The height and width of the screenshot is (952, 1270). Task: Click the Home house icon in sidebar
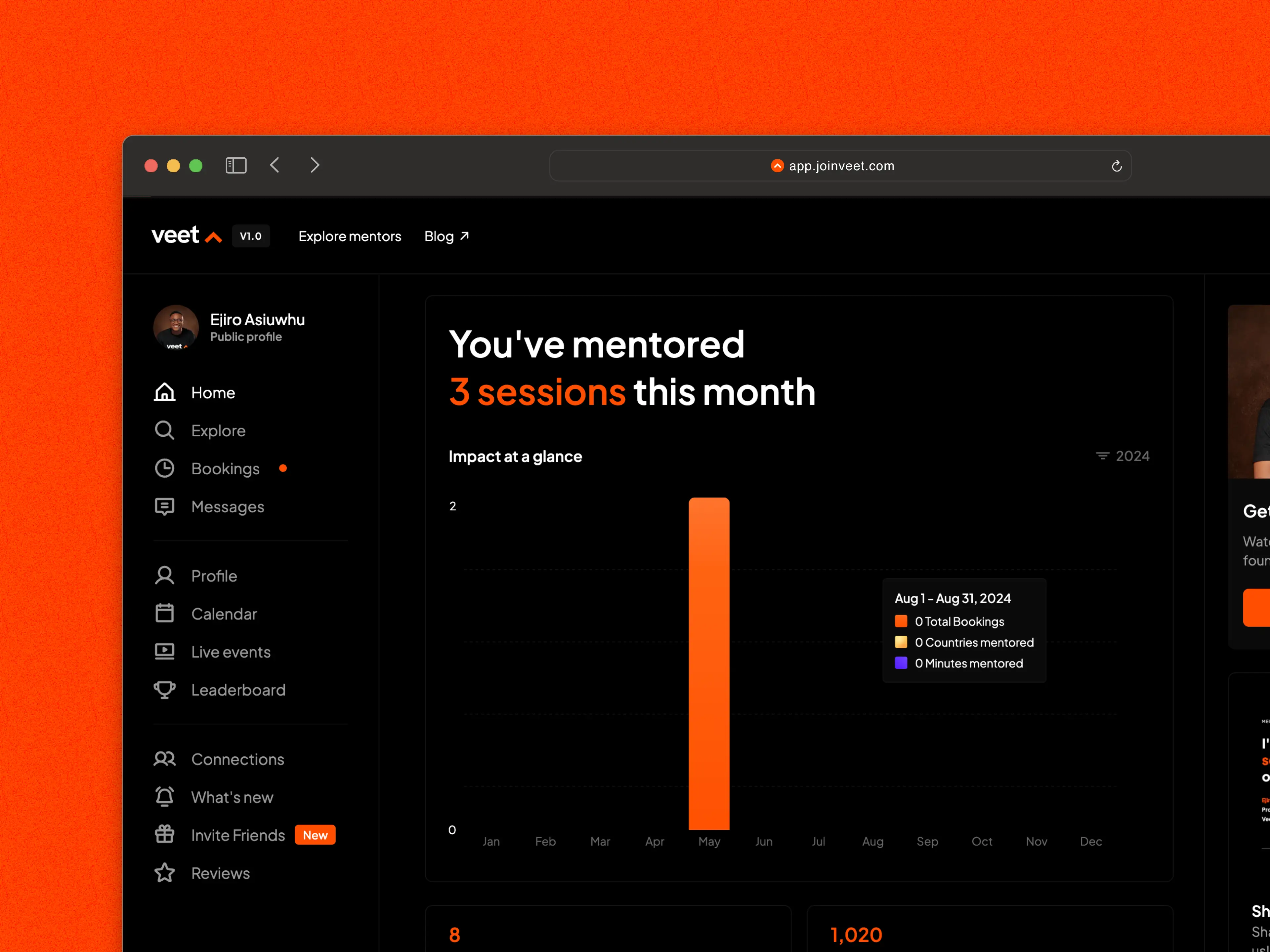pyautogui.click(x=164, y=392)
